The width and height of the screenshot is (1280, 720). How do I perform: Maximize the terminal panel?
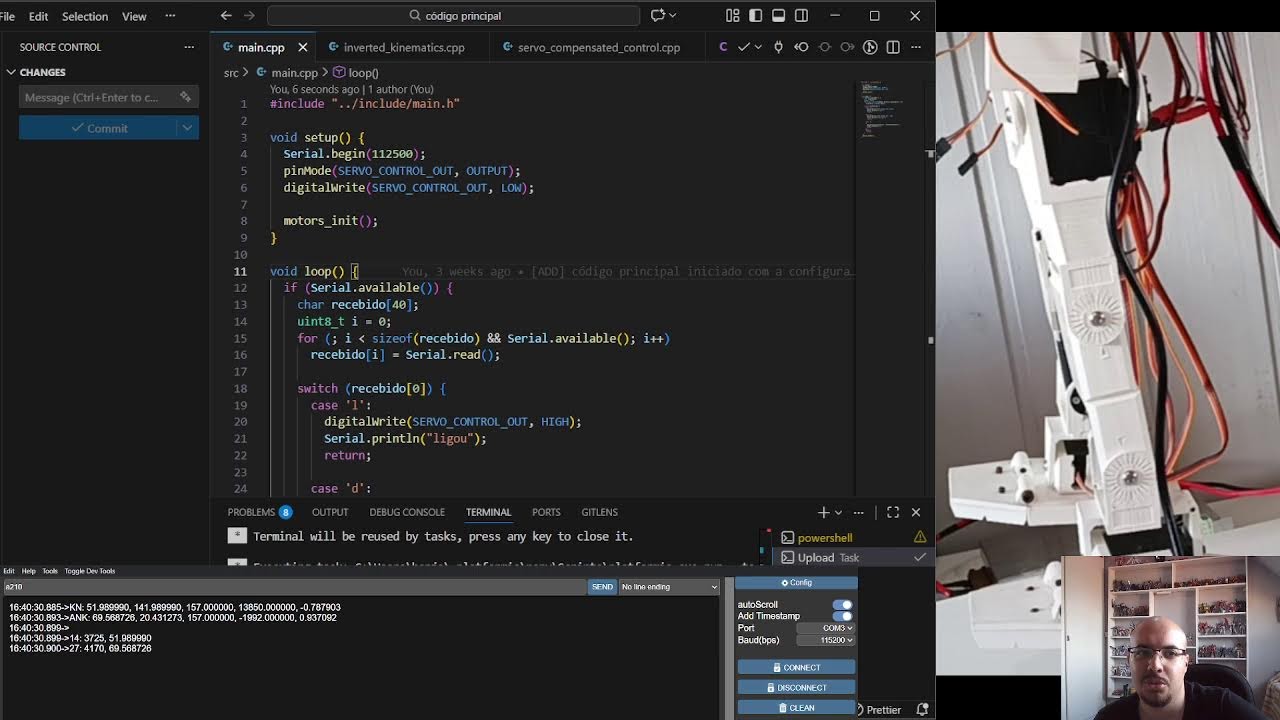tap(893, 512)
